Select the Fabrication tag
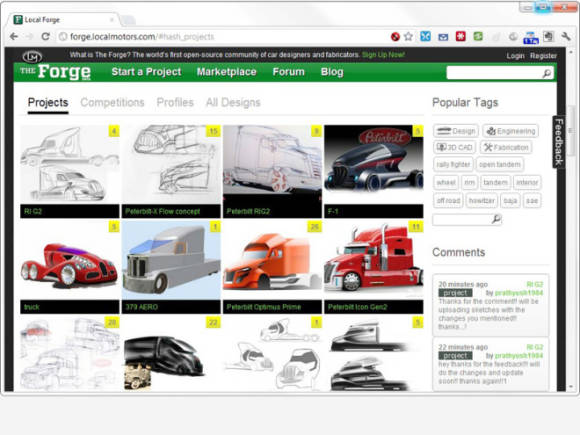Screen dimensions: 580x435 coord(506,147)
